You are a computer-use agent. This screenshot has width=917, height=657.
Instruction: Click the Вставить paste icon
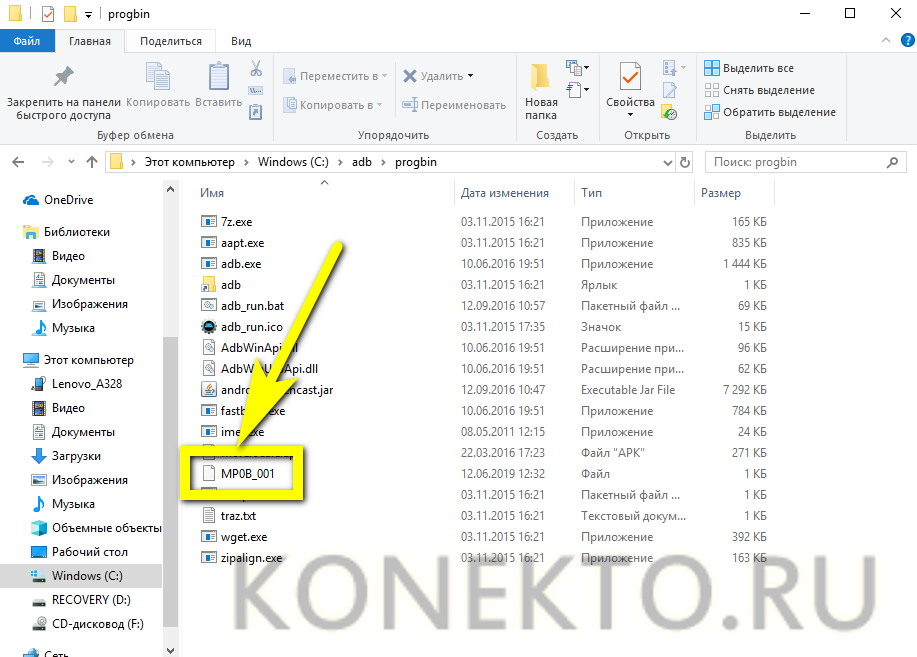tap(218, 79)
